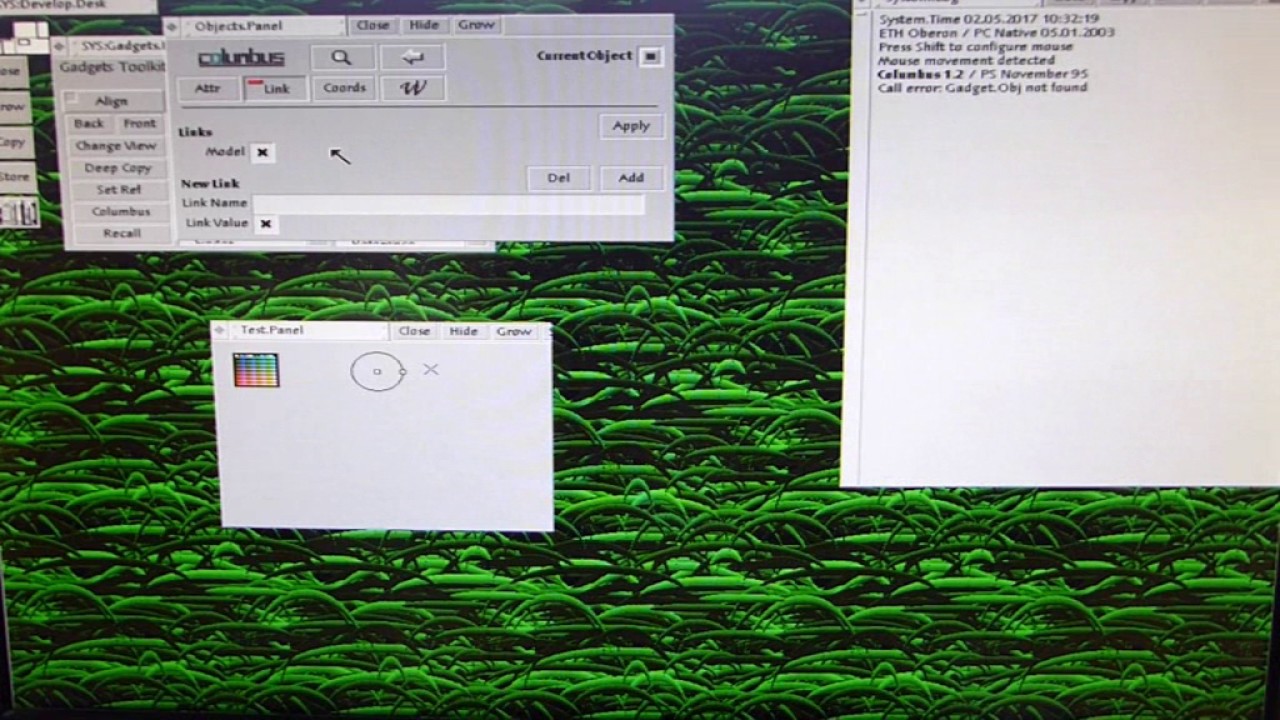The height and width of the screenshot is (720, 1280).
Task: Click the circle gadget in Test.Panel
Action: (x=377, y=371)
